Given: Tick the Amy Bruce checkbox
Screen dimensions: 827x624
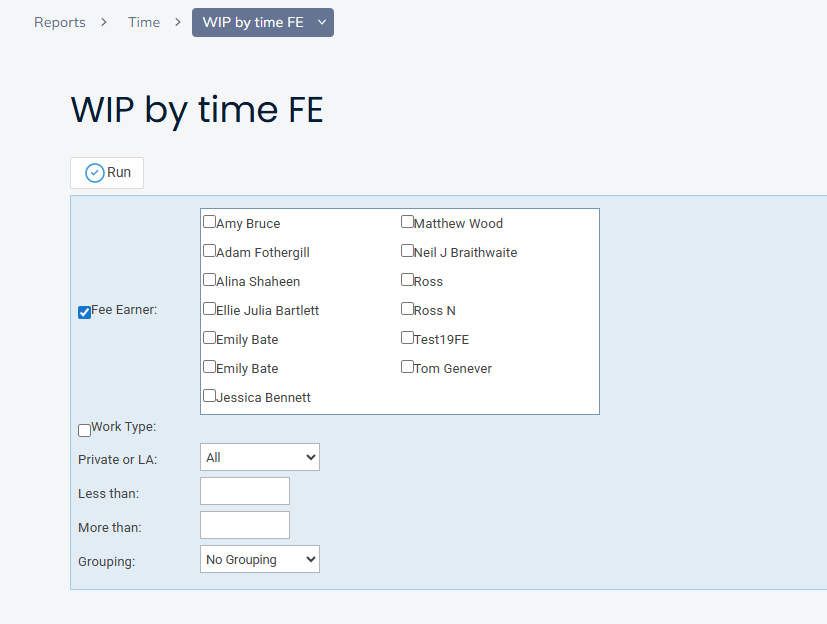Looking at the screenshot, I should click(210, 222).
